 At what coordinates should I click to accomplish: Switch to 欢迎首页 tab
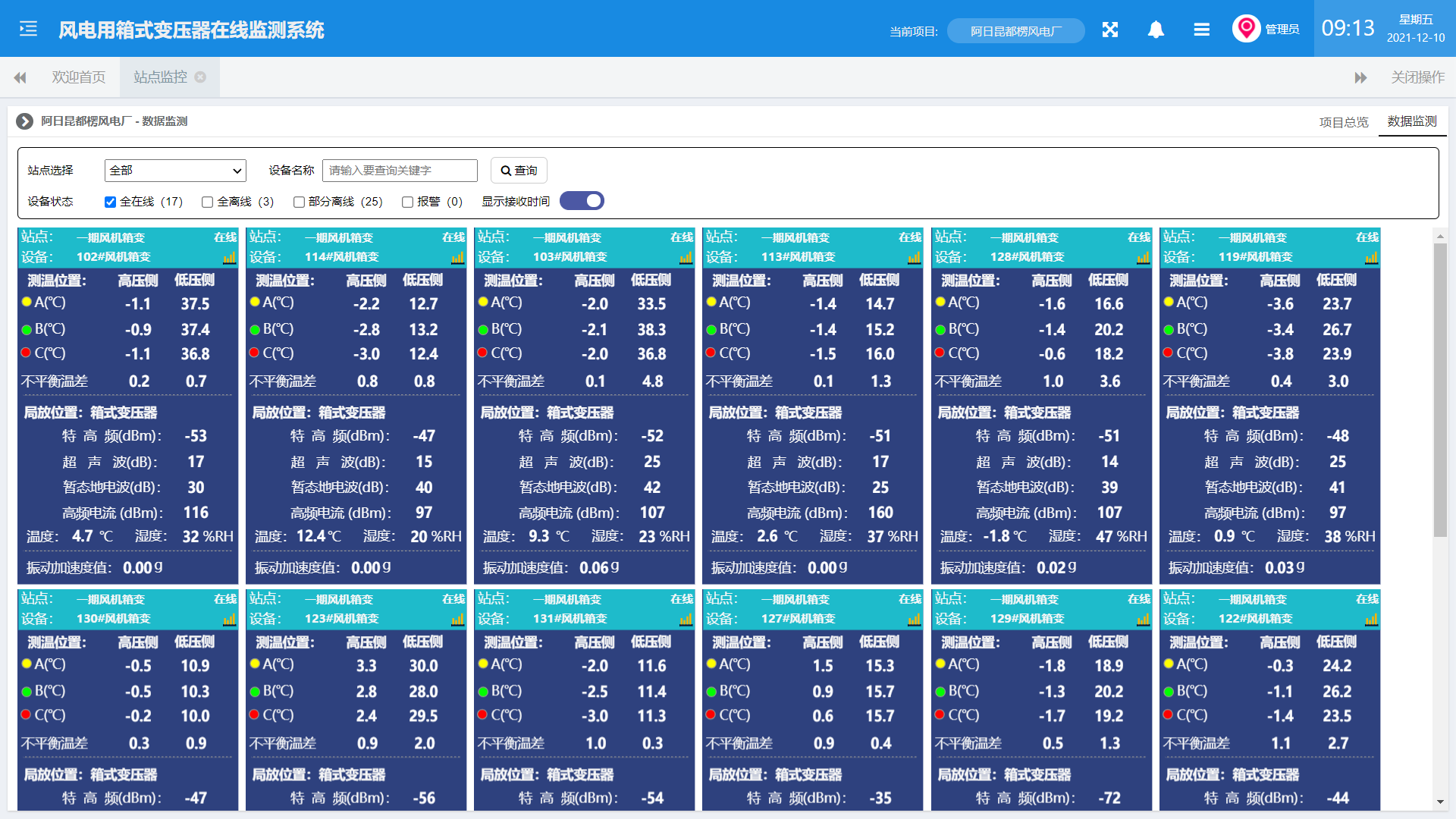pyautogui.click(x=79, y=79)
